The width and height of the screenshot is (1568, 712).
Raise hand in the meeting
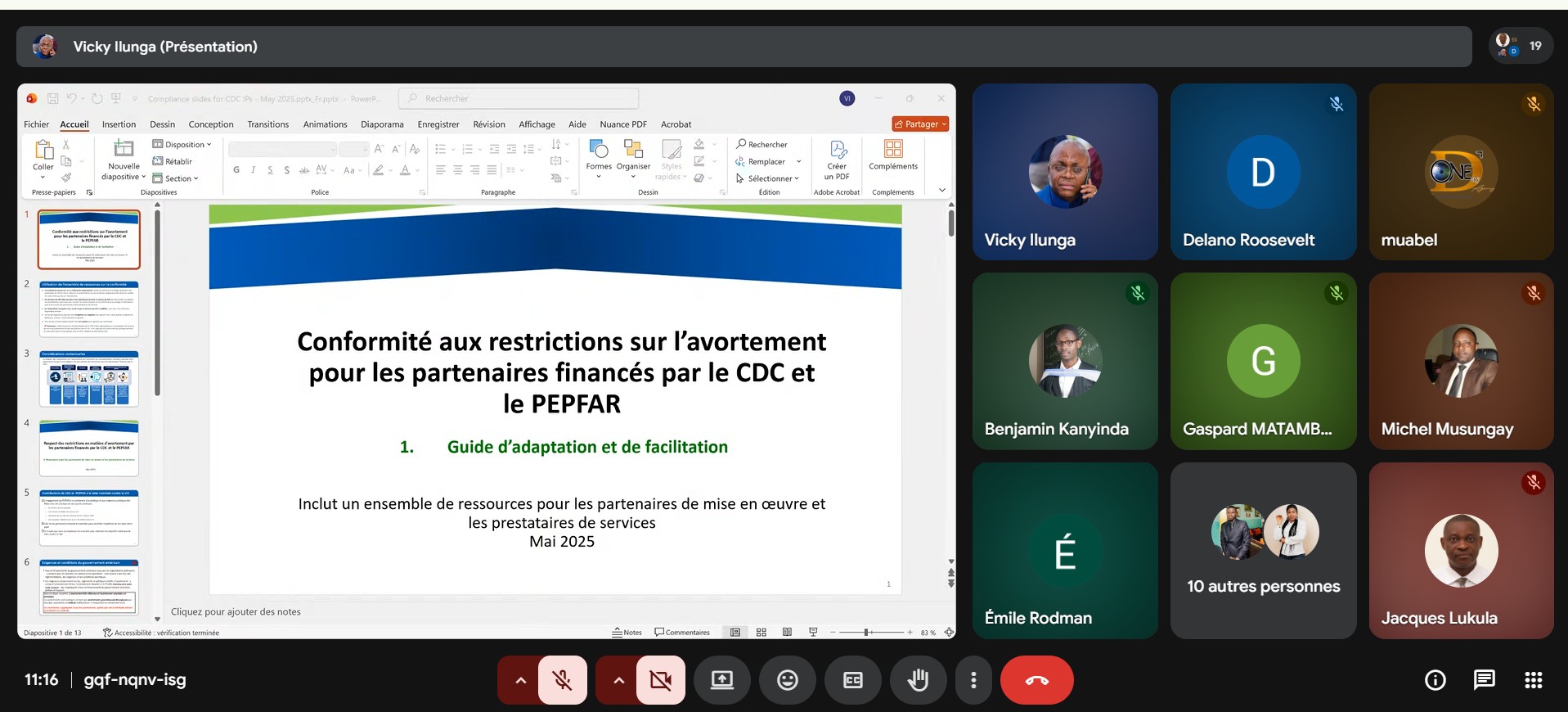point(918,680)
